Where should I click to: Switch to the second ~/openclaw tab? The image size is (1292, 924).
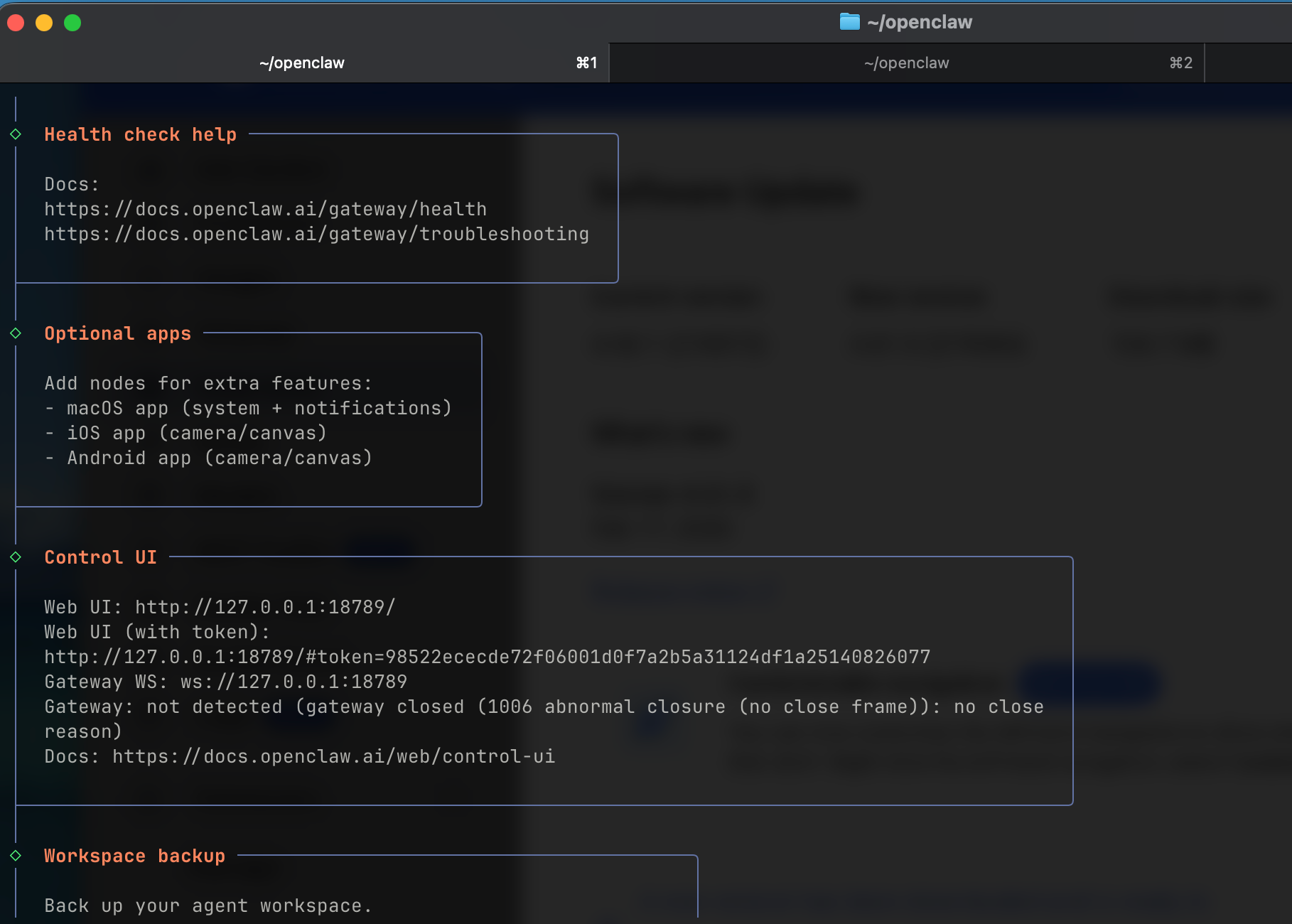(x=906, y=63)
